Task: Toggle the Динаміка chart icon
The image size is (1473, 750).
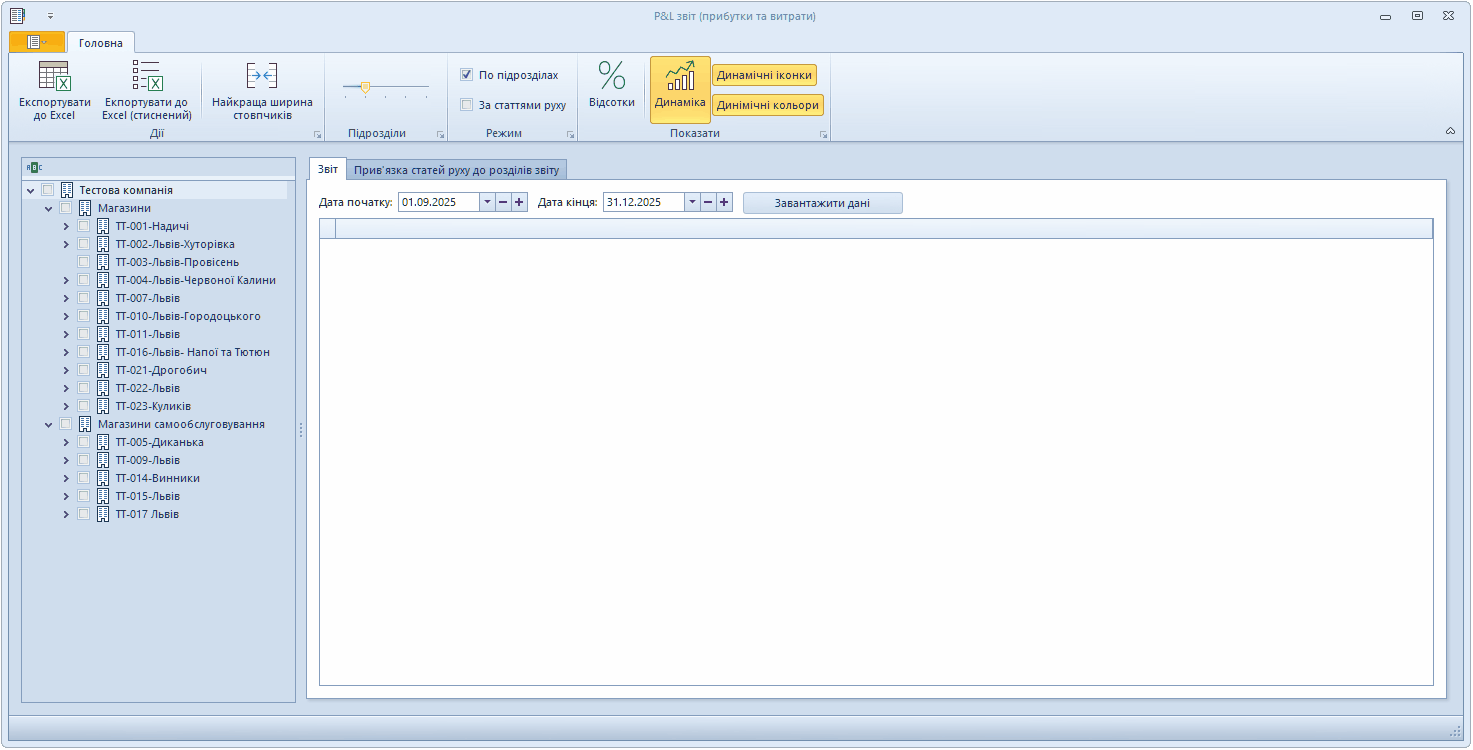Action: [x=680, y=77]
